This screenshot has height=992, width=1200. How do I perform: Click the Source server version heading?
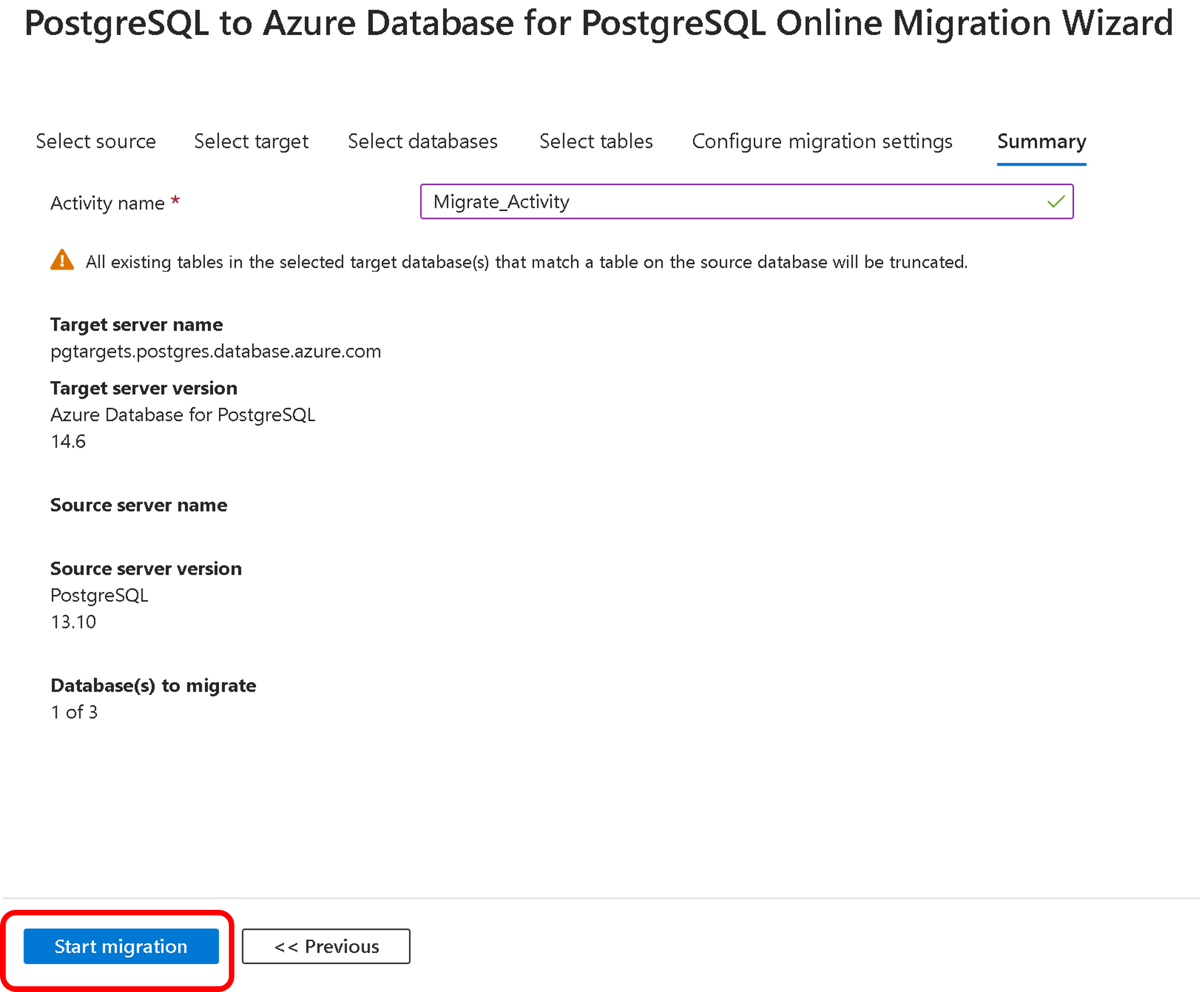146,568
